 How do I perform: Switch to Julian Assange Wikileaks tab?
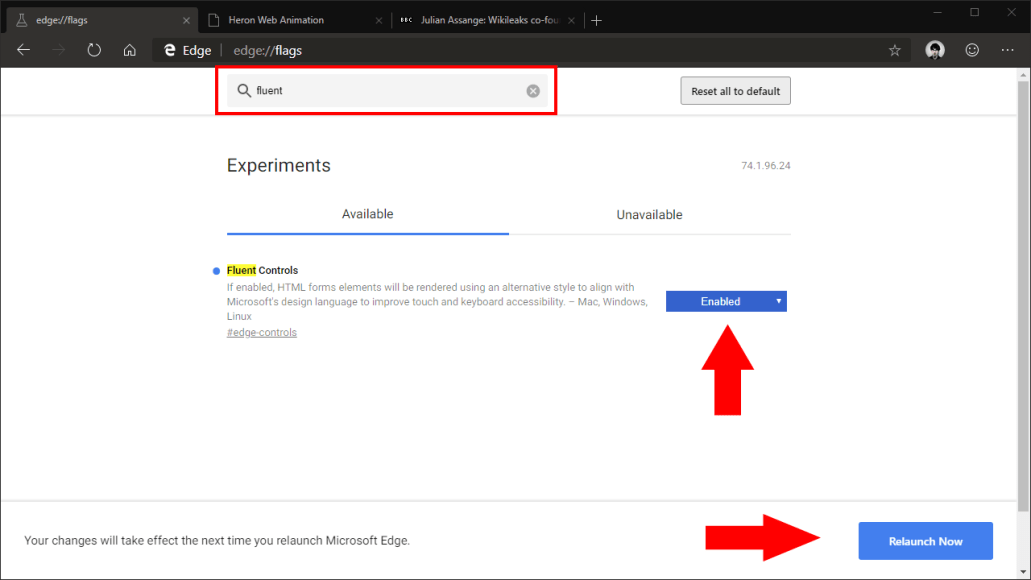(x=490, y=20)
